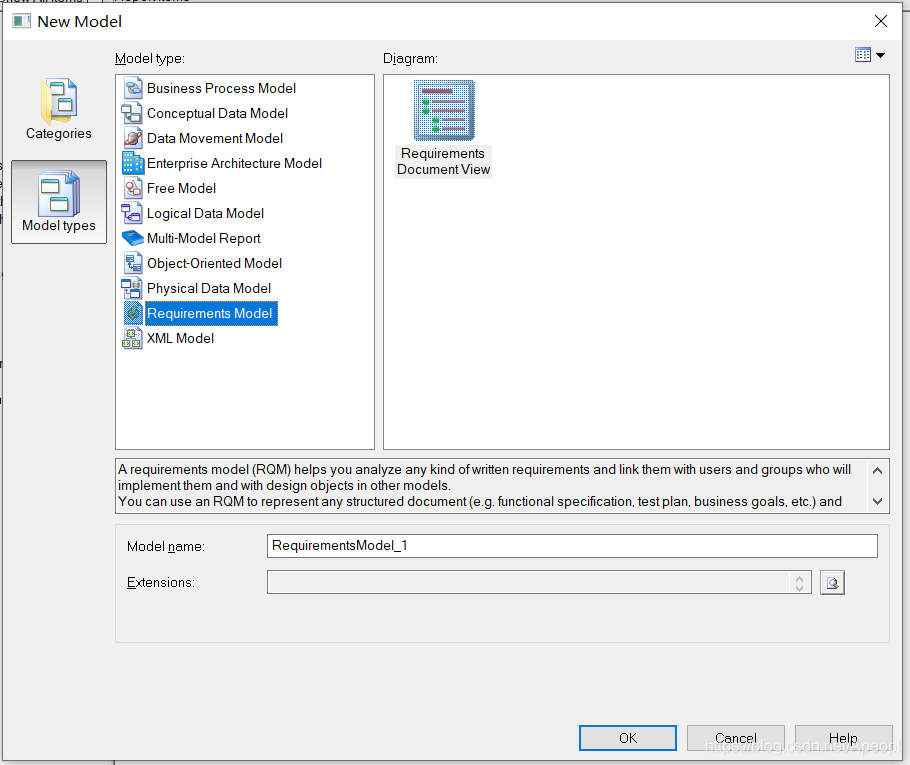Click the Conceptual Data Model icon
Viewport: 910px width, 765px height.
tap(132, 113)
